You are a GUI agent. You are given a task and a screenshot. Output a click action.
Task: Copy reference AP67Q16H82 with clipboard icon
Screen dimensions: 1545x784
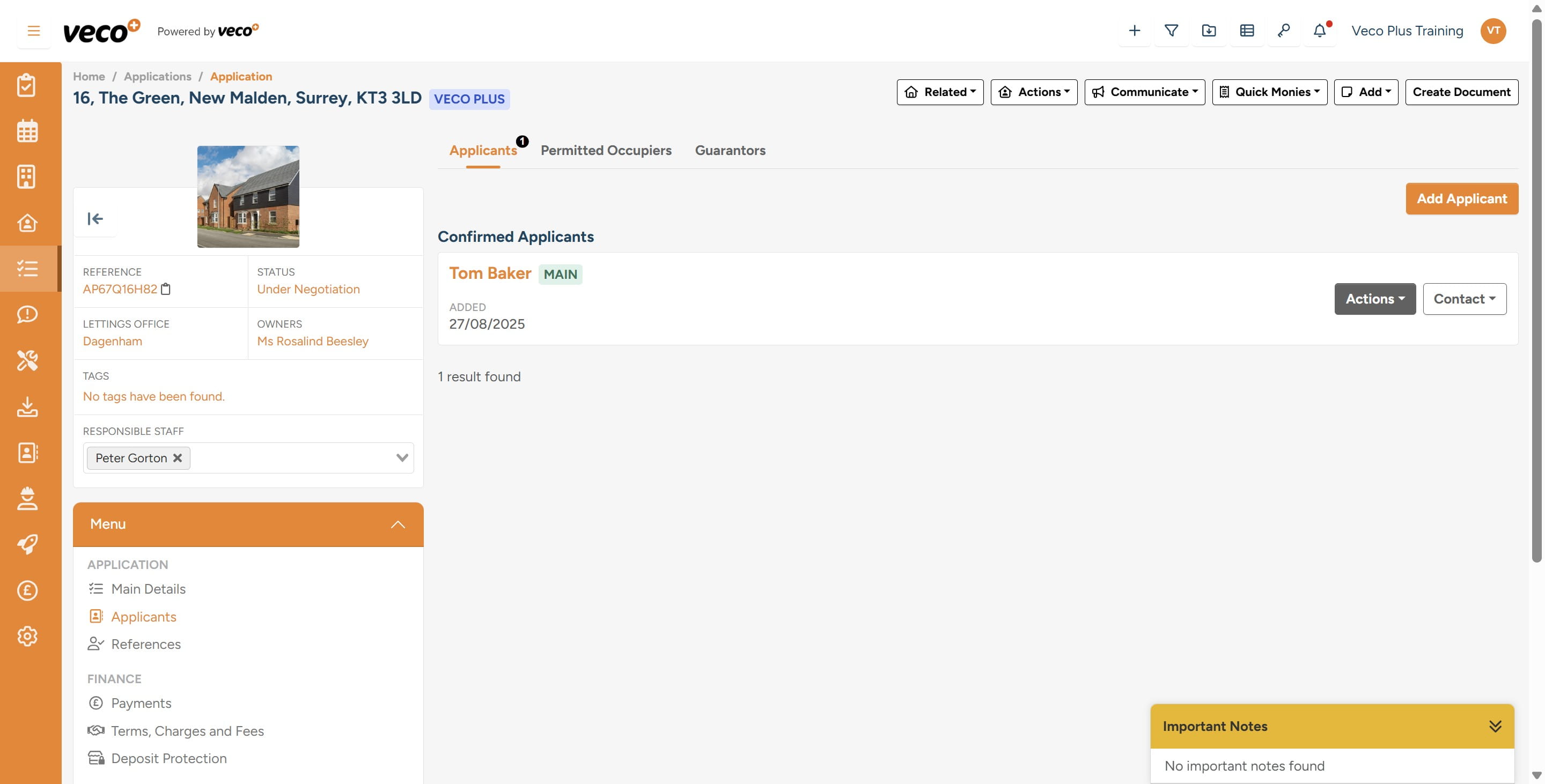click(x=166, y=290)
